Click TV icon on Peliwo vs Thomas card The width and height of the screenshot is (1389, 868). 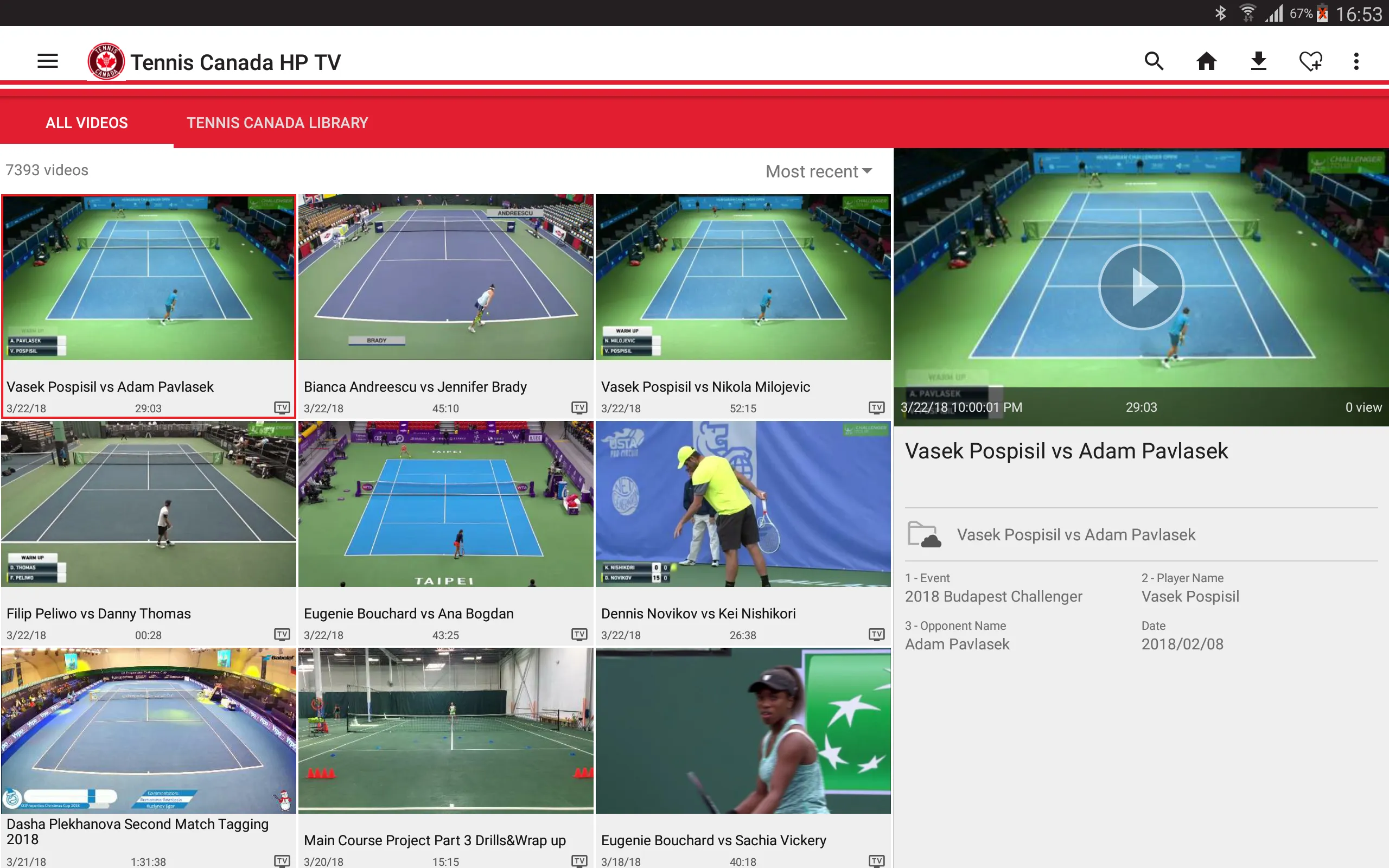[282, 634]
